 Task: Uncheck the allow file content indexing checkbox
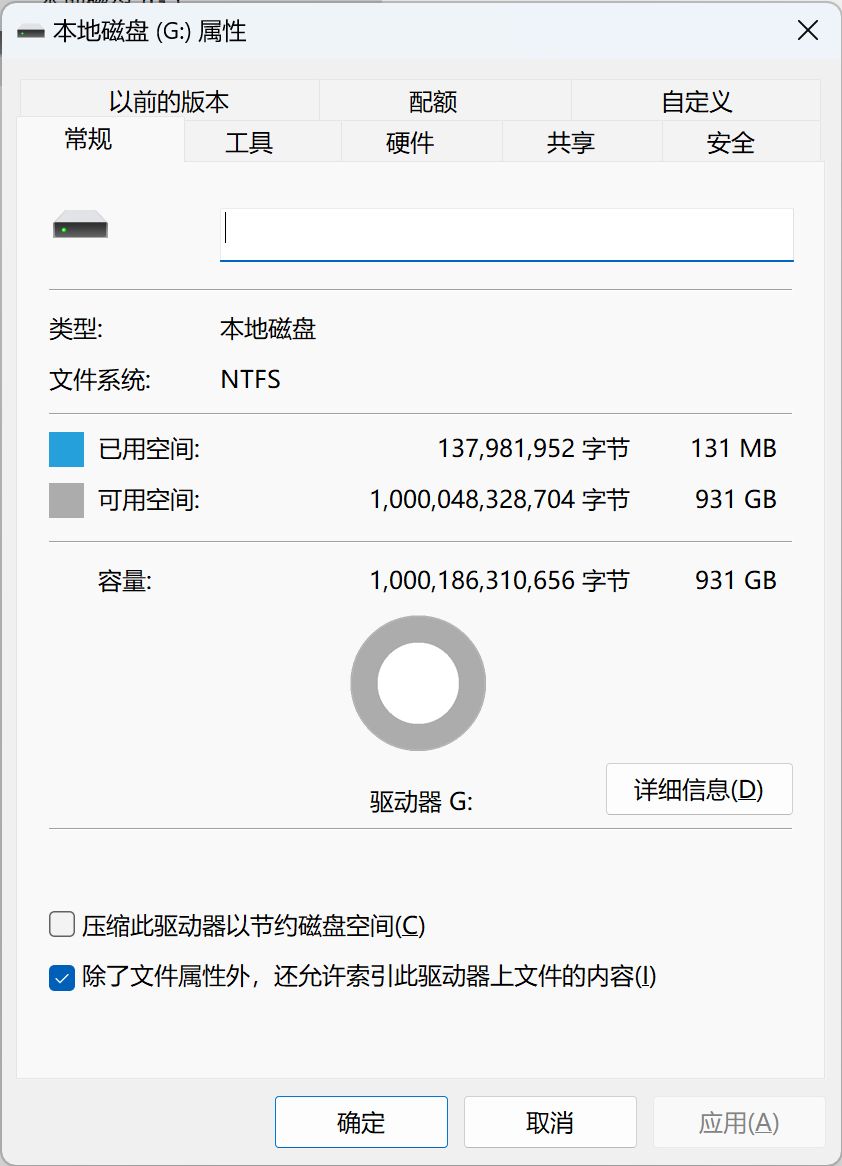click(x=63, y=976)
